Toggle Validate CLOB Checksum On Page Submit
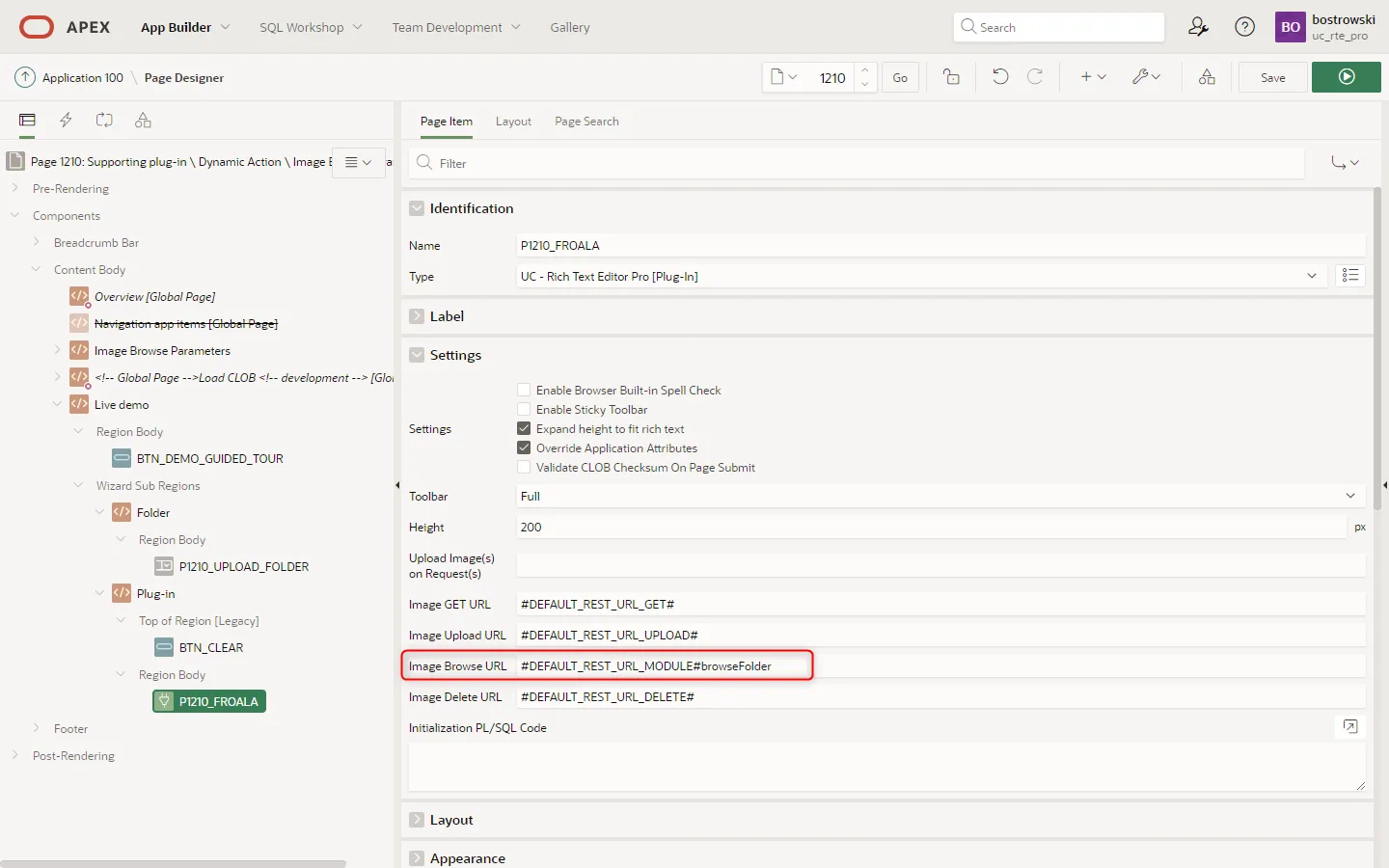This screenshot has height=868, width=1389. pos(524,468)
